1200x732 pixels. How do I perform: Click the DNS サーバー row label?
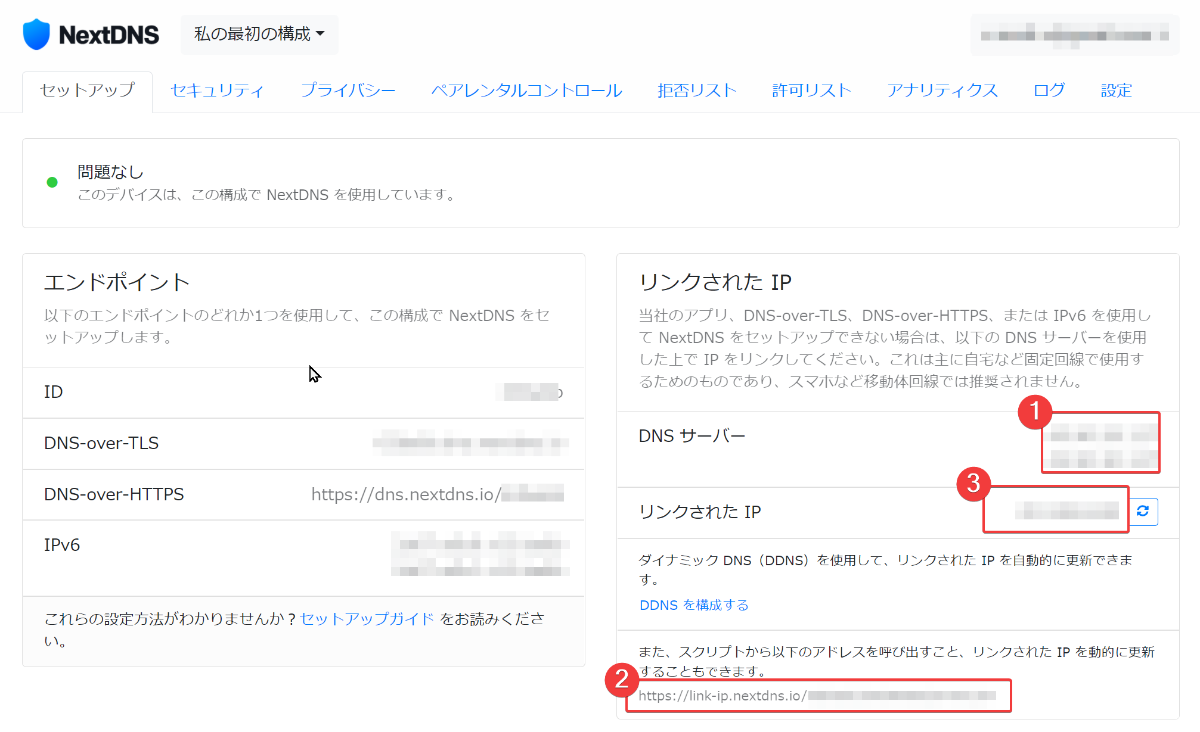pos(692,436)
